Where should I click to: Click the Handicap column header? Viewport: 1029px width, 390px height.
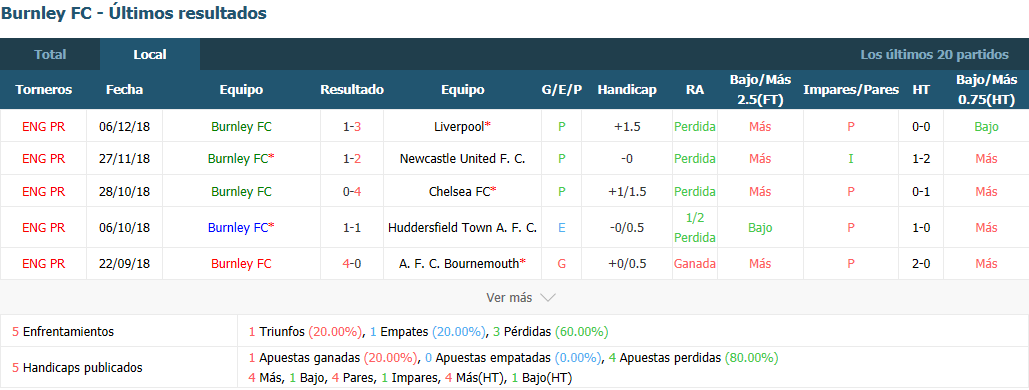627,90
